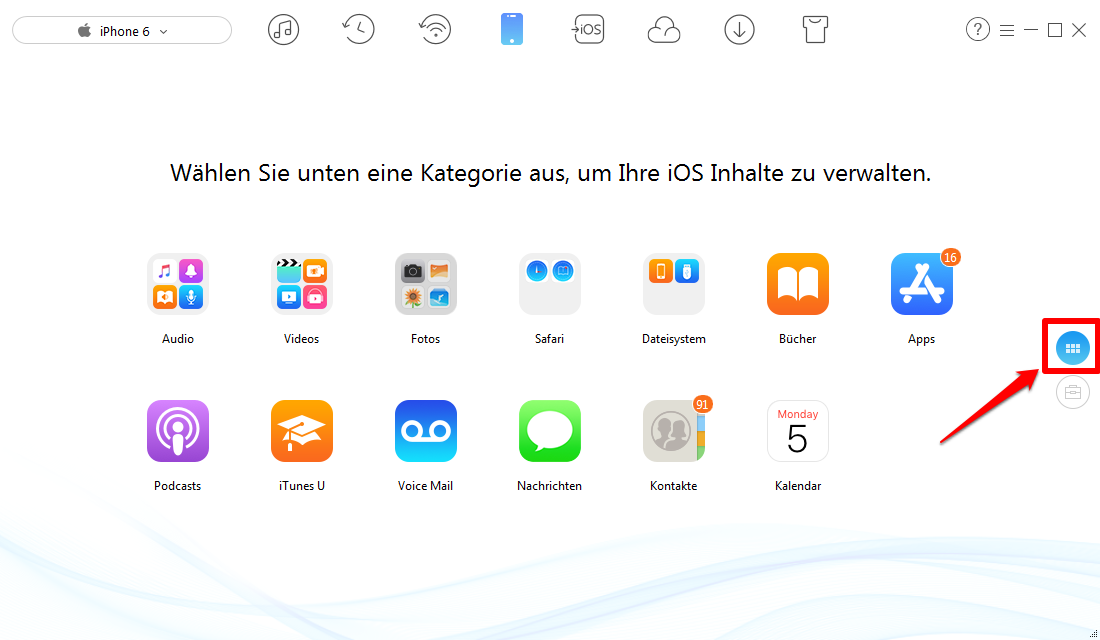Open the move-to-iOS icon

[588, 29]
